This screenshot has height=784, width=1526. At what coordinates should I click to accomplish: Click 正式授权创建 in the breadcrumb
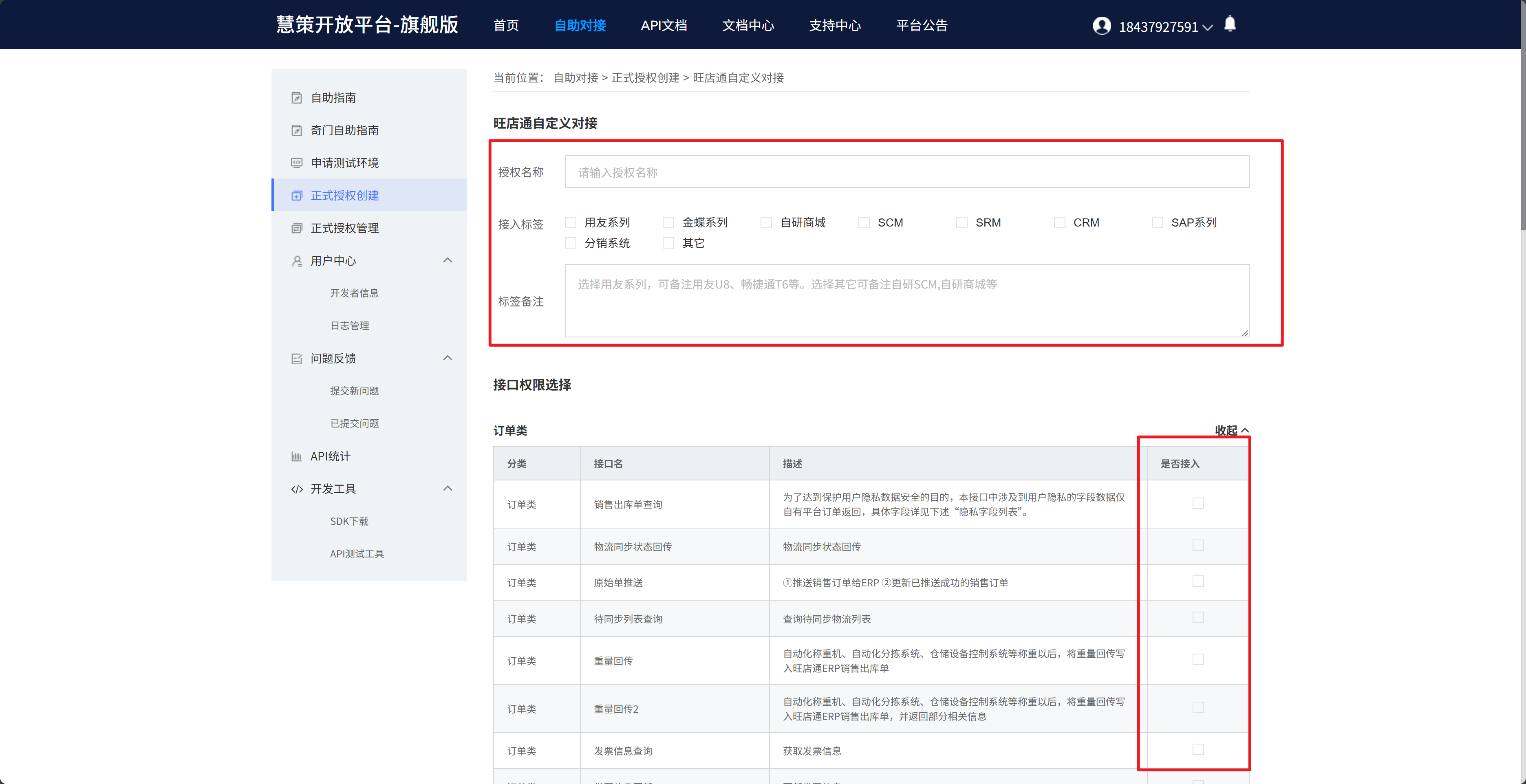(x=645, y=77)
